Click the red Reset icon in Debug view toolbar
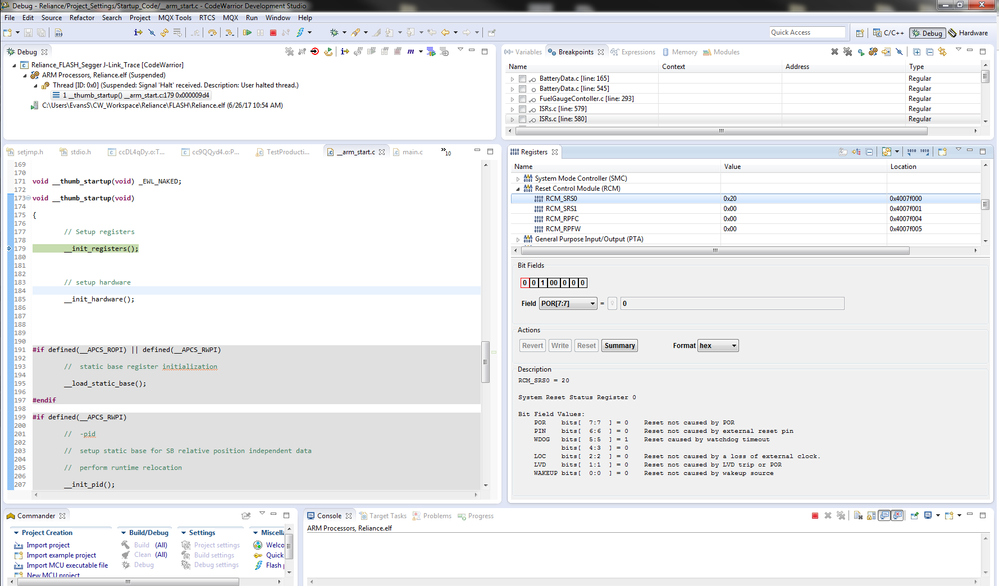This screenshot has width=999, height=586. point(315,52)
